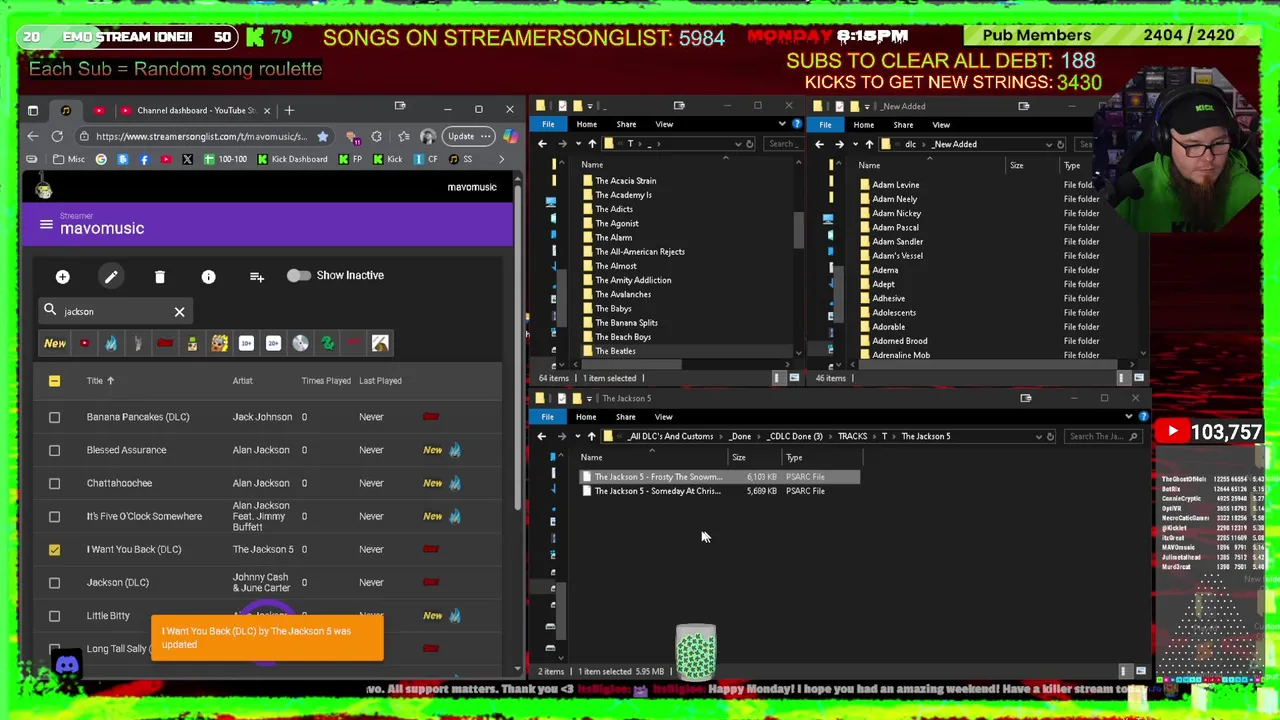Open Share tab in The Jackson 5 explorer

(x=625, y=417)
